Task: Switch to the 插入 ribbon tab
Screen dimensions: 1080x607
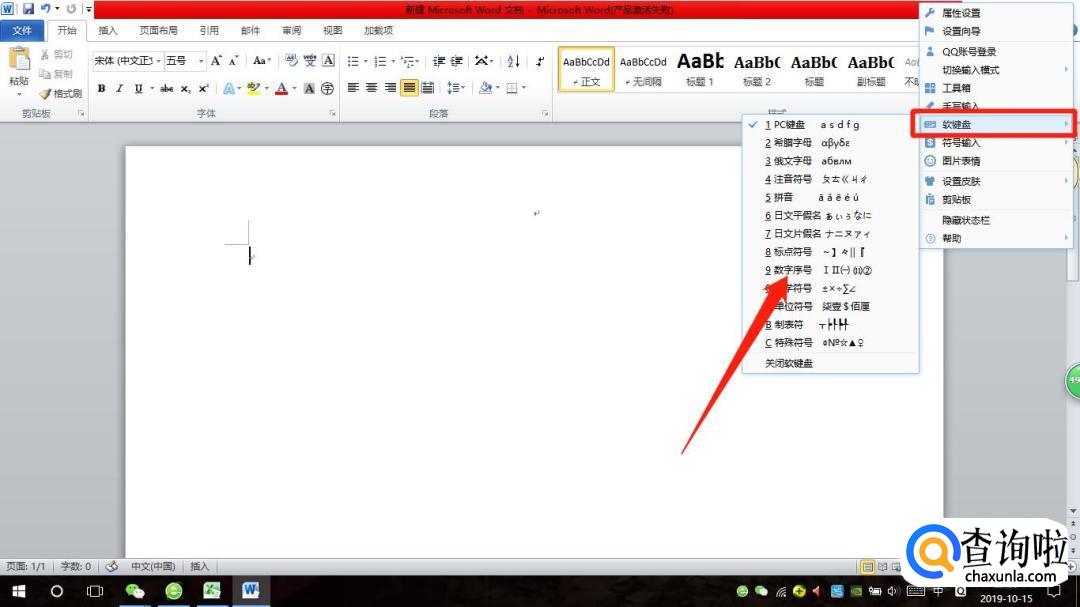Action: (107, 30)
